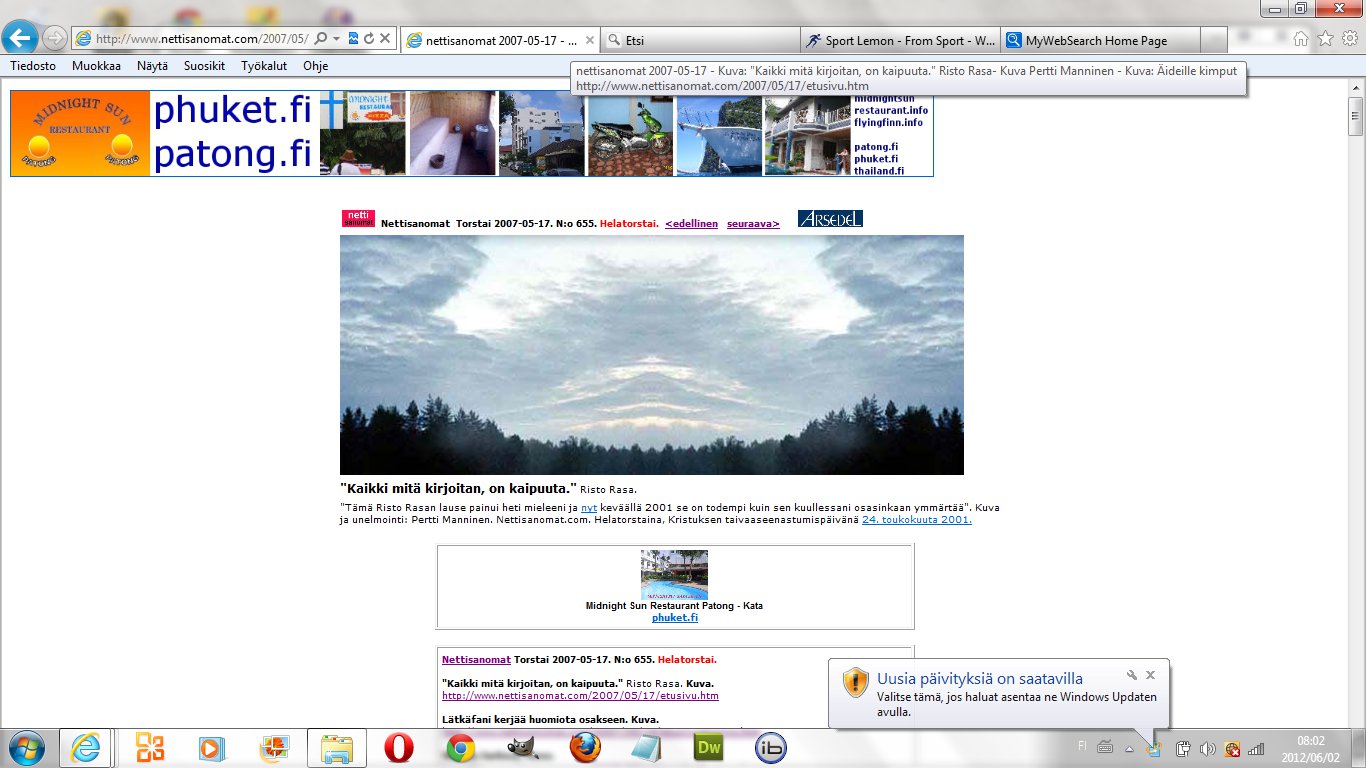Click the Compatibility View icon in address bar
The height and width of the screenshot is (768, 1366).
point(354,39)
